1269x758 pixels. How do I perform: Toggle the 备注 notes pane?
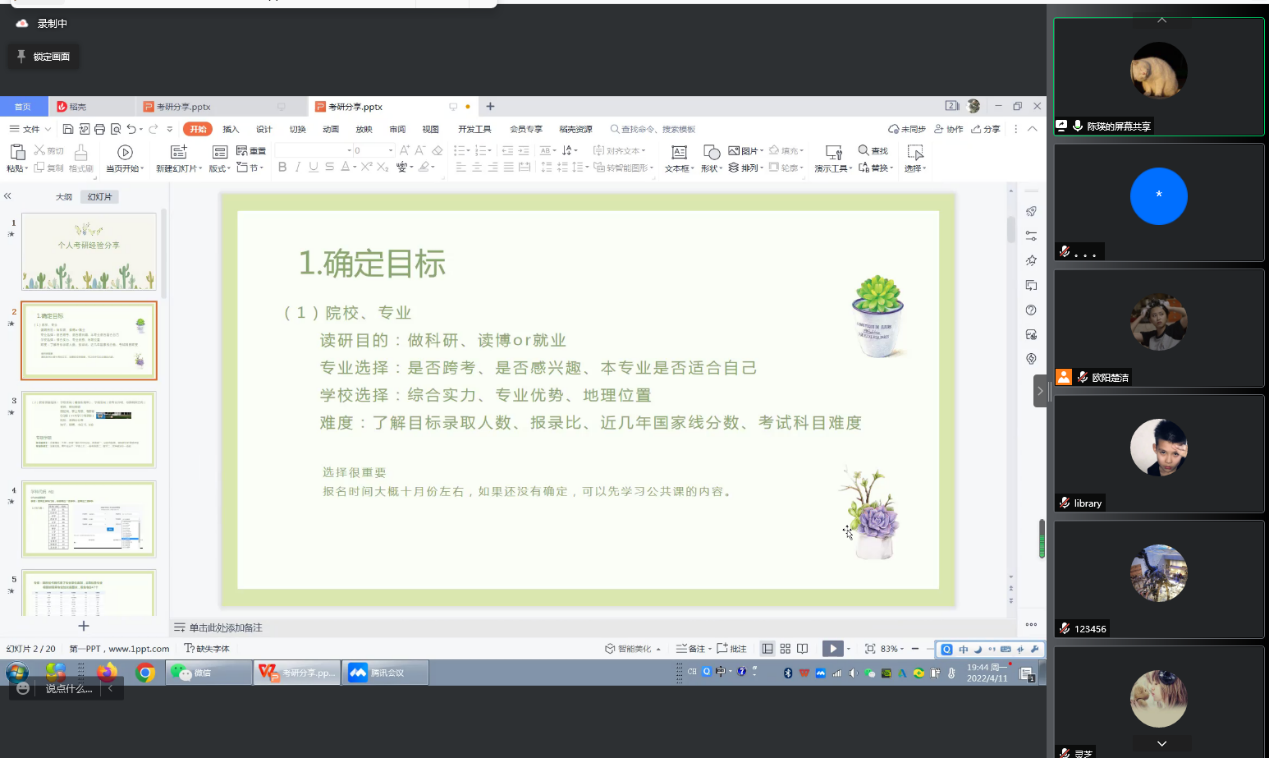click(691, 649)
